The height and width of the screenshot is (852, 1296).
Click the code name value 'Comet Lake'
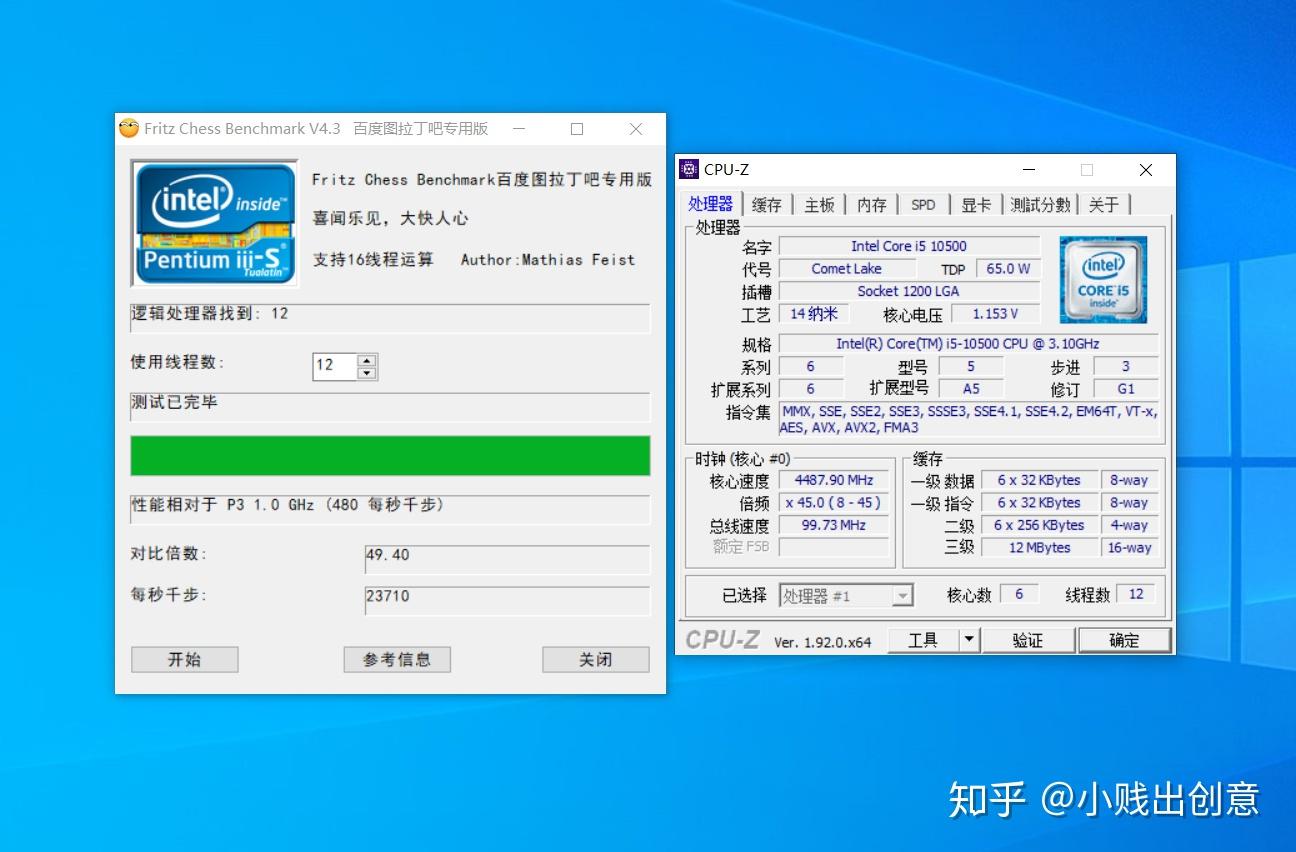847,268
